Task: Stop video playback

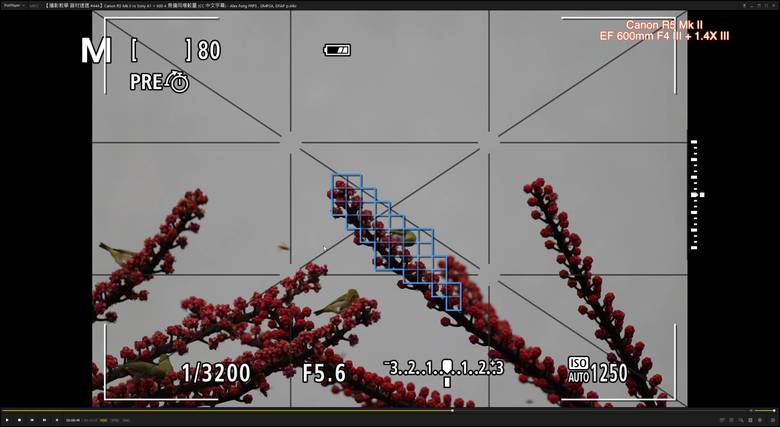Action: (19, 420)
